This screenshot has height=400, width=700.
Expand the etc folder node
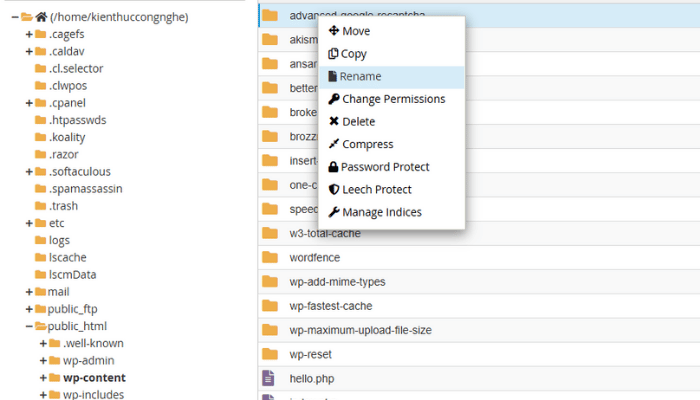(29, 223)
